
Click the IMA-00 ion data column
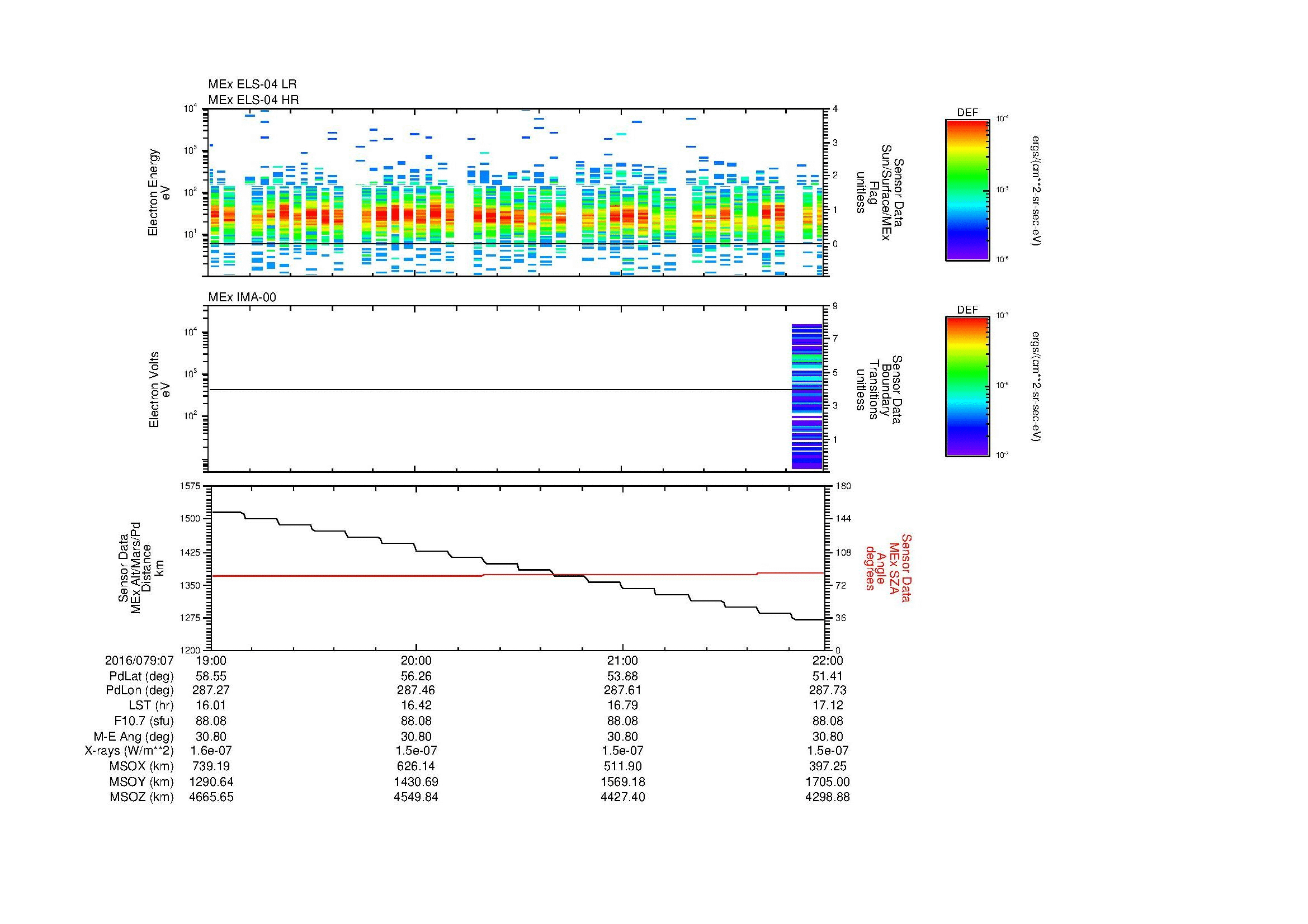click(807, 396)
